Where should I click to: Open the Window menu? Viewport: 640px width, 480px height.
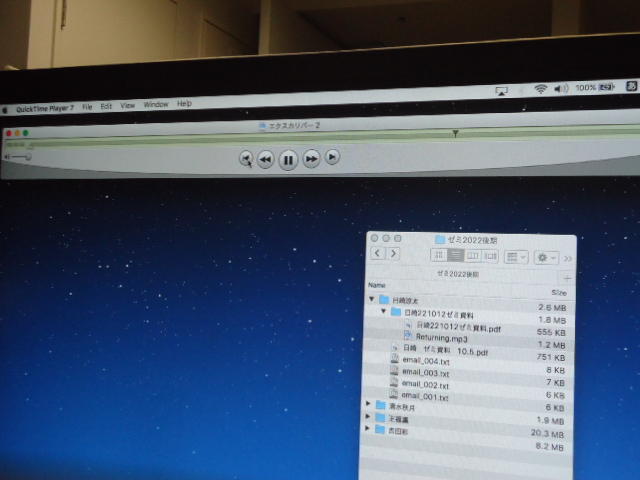(x=156, y=104)
